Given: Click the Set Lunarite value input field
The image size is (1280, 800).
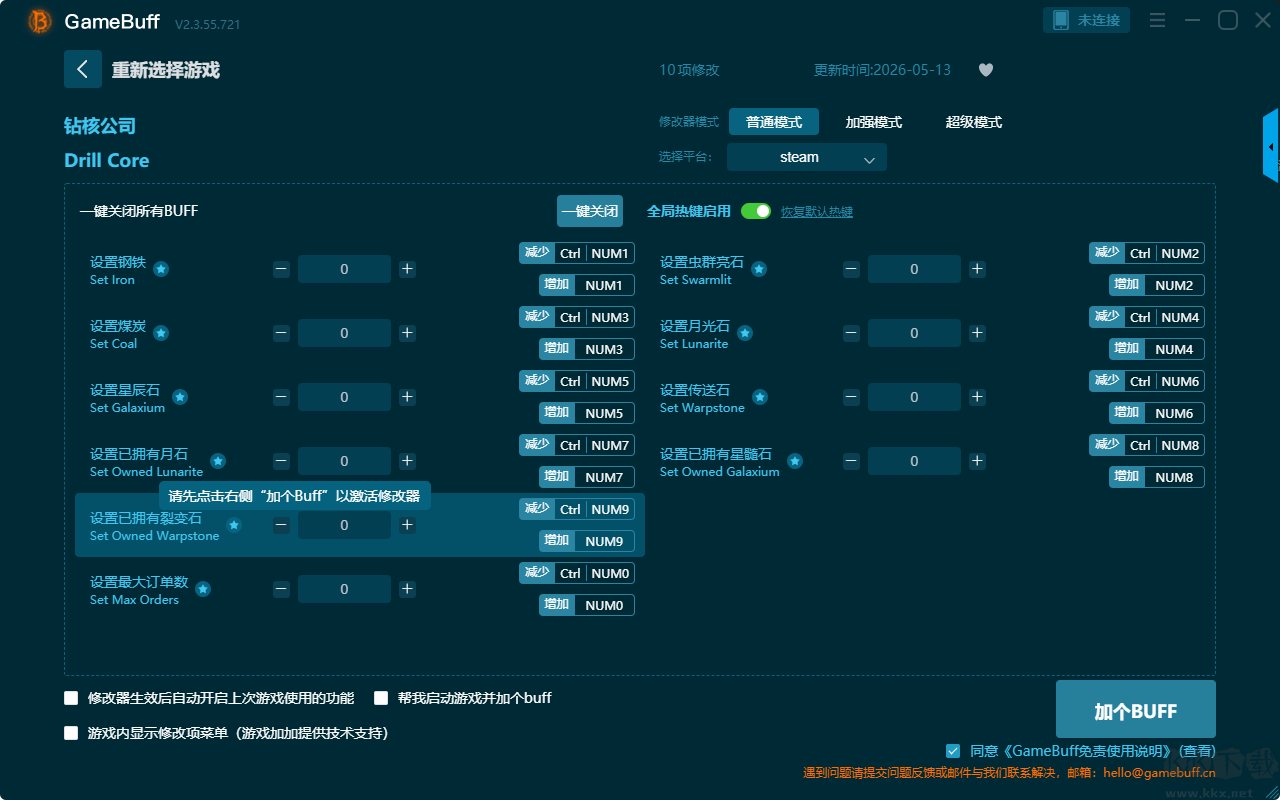Looking at the screenshot, I should click(x=914, y=333).
